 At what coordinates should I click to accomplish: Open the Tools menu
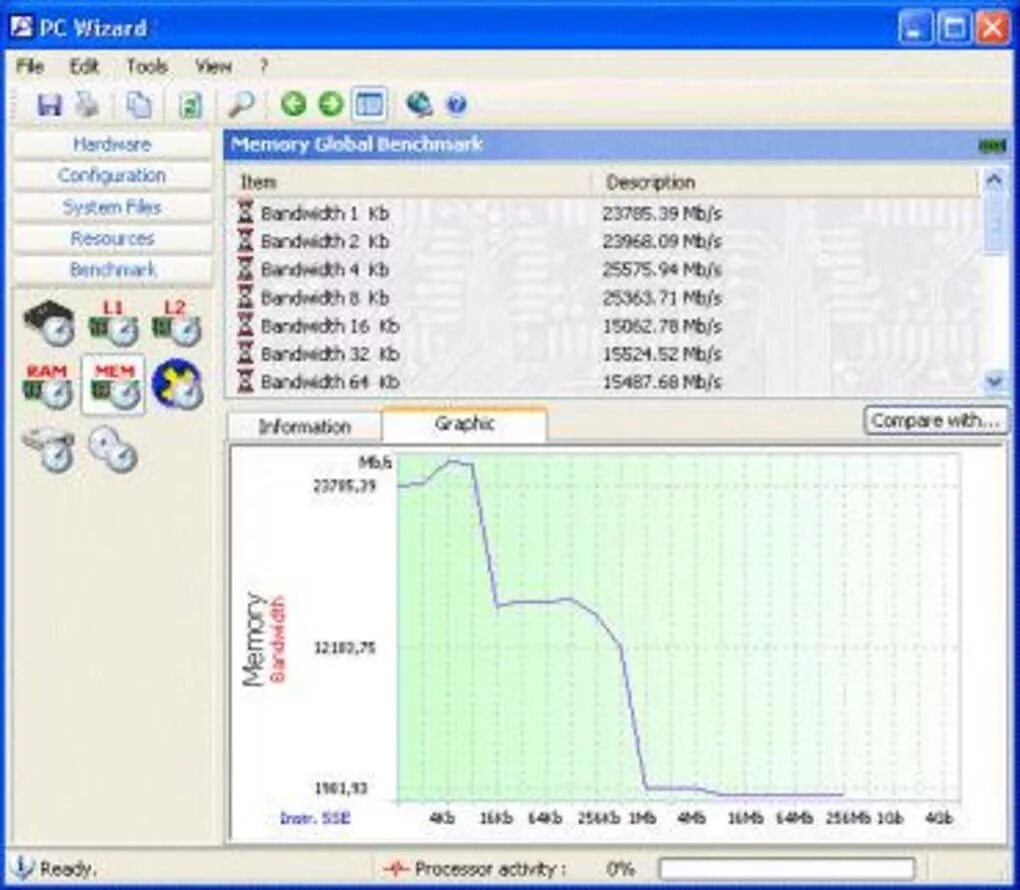pos(147,66)
